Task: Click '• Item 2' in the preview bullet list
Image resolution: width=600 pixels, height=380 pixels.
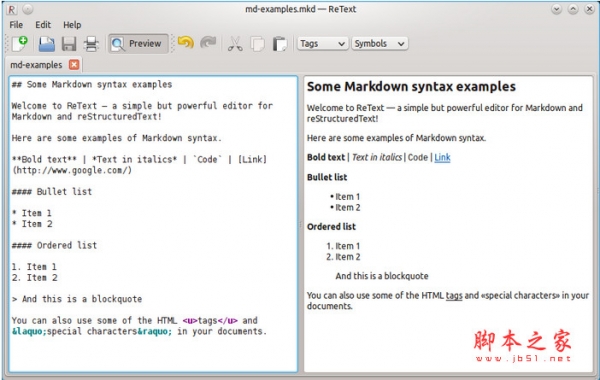Action: click(345, 208)
